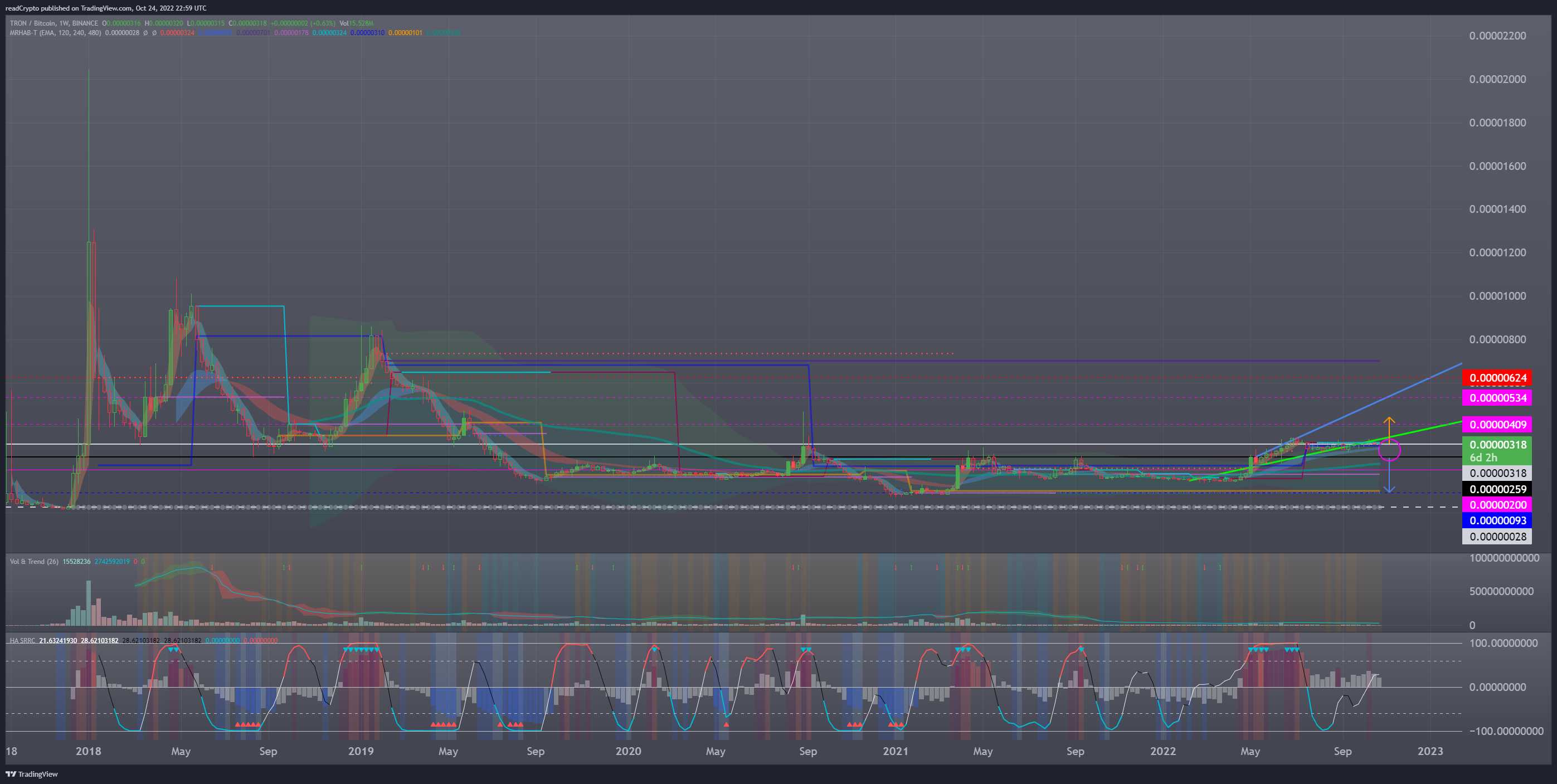Screen dimensions: 1557x784
Task: Click the Vol 15.528M legend value
Action: click(x=356, y=23)
